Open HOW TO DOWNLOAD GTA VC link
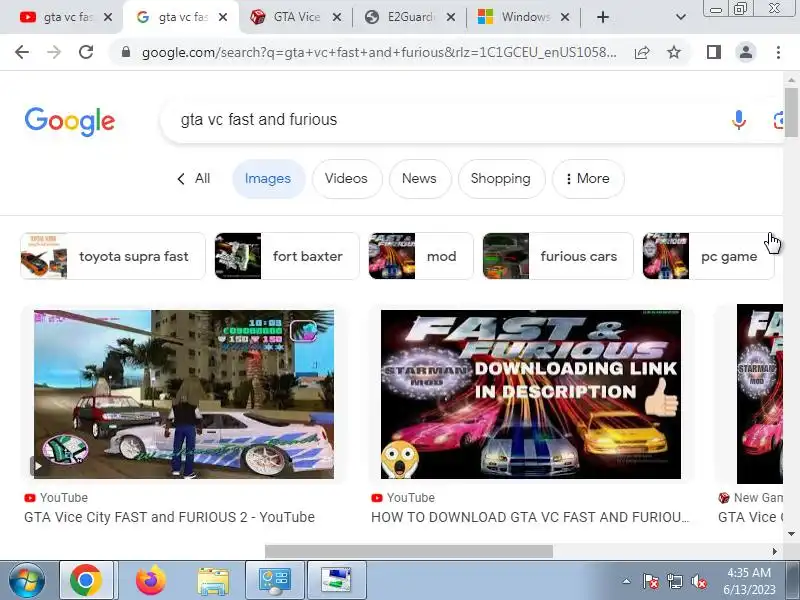Screen dimensions: 800x600 coord(530,517)
